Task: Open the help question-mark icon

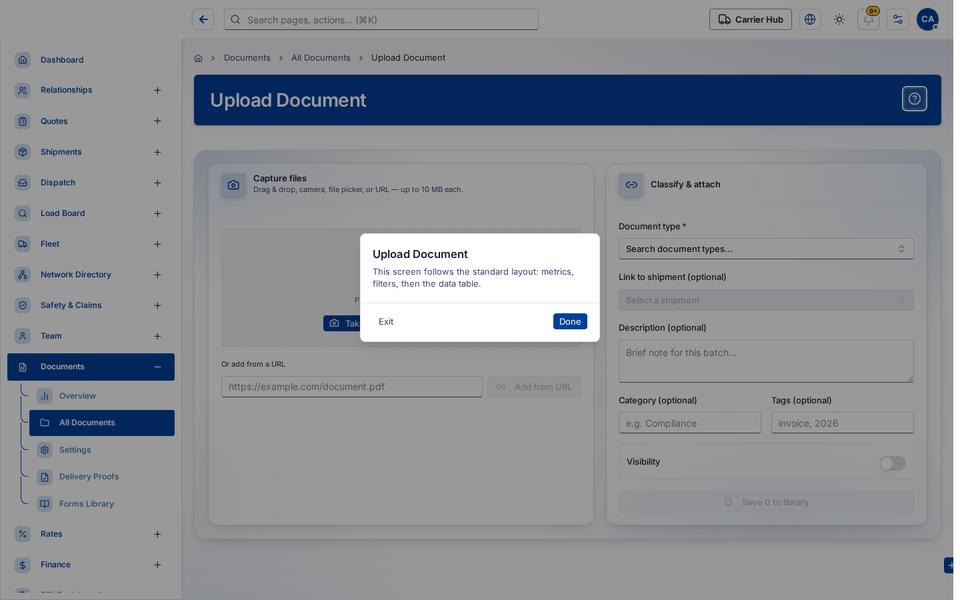Action: pos(914,99)
